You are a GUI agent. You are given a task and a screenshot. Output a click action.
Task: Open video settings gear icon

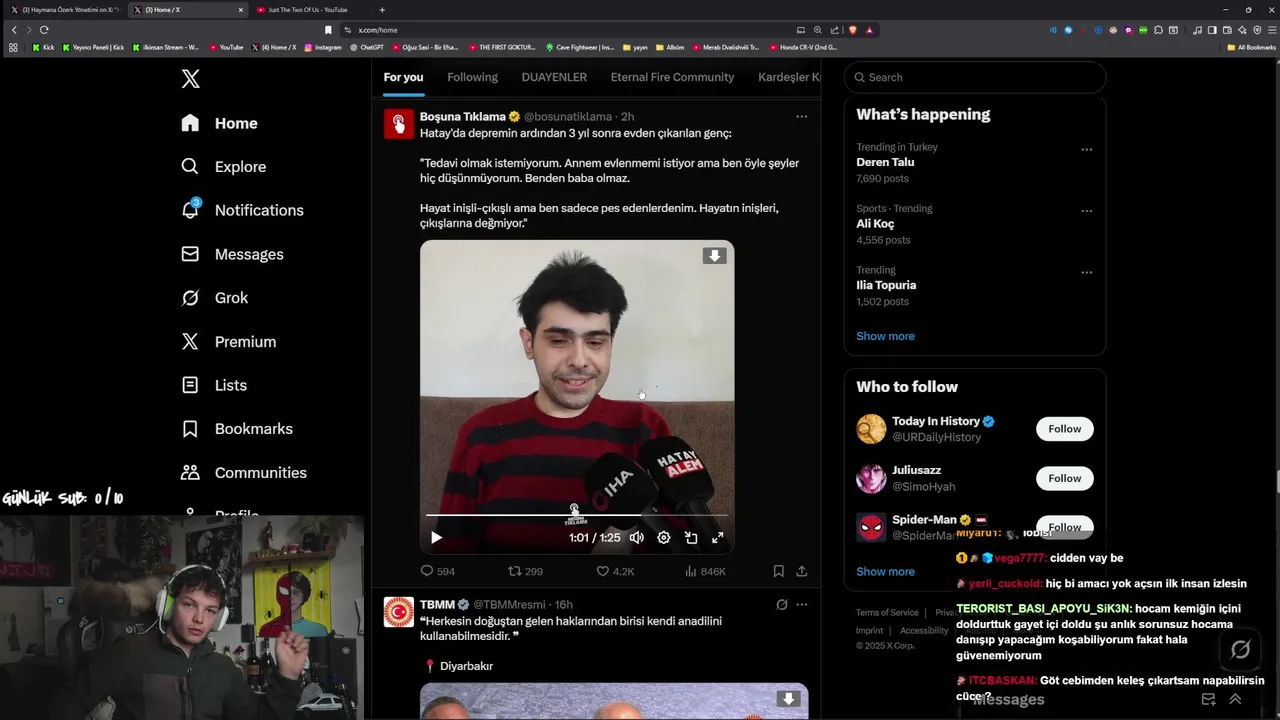[663, 537]
